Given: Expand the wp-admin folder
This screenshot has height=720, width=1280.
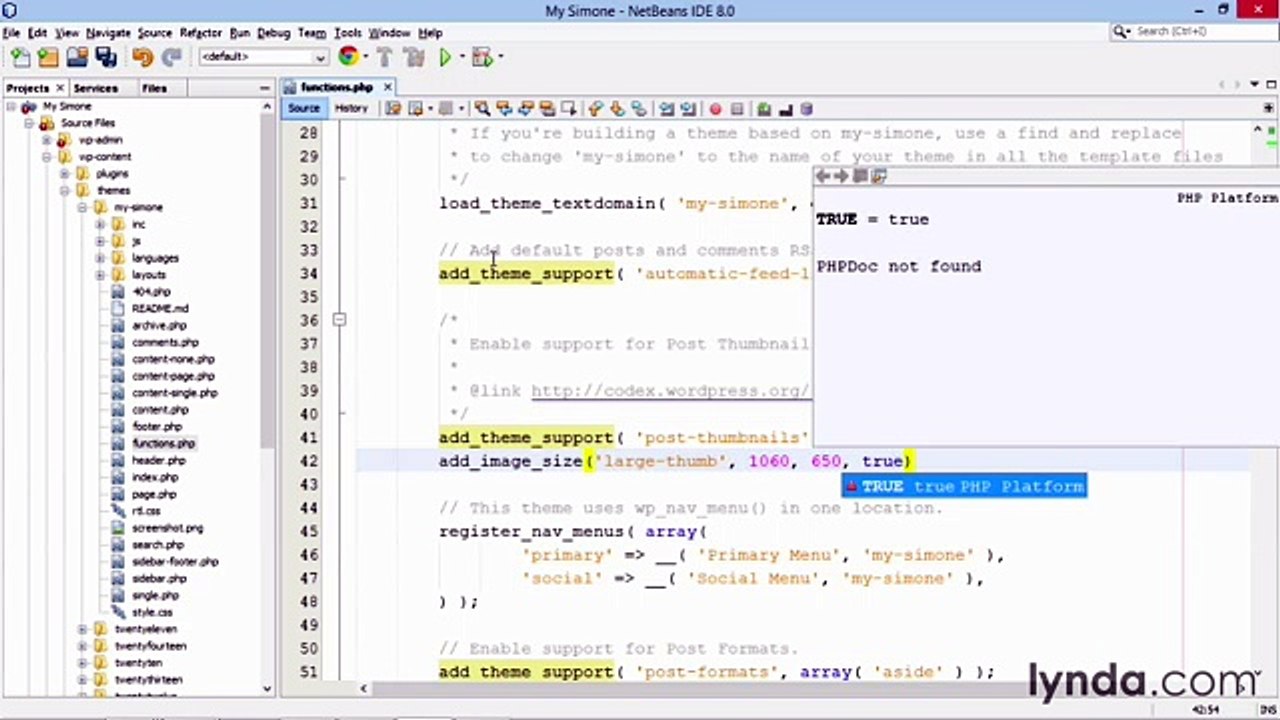Looking at the screenshot, I should (46, 141).
